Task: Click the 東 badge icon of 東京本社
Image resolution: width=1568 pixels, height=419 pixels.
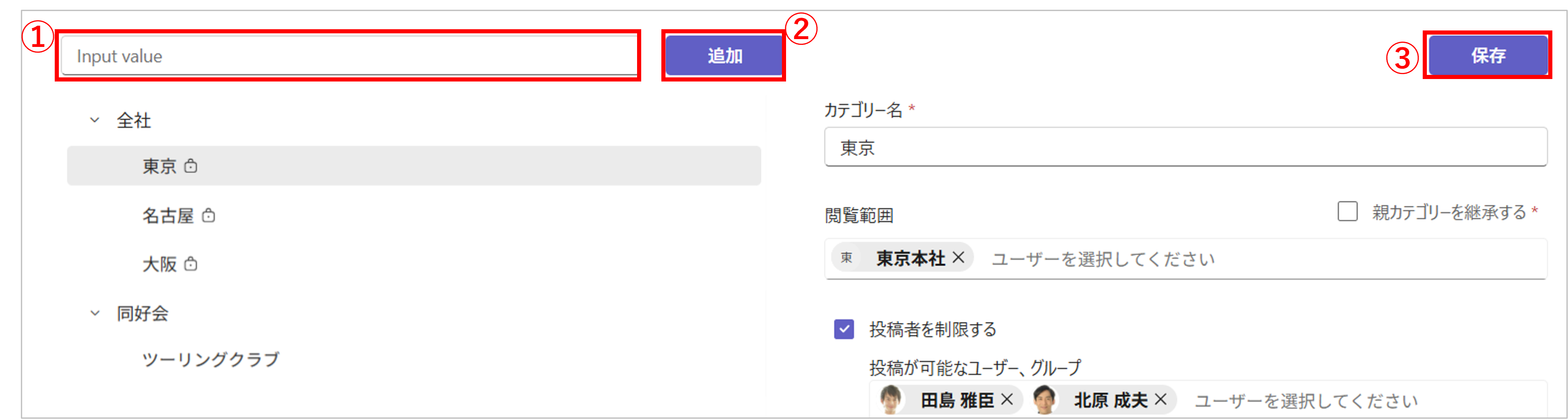Action: point(847,258)
